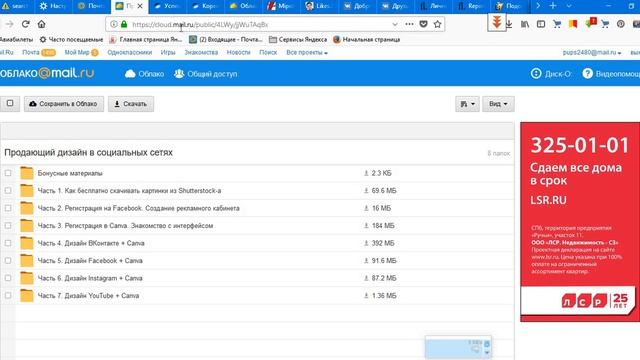Viewport: 640px width, 360px height.
Task: Open the Вид view dropdown
Action: pyautogui.click(x=498, y=104)
